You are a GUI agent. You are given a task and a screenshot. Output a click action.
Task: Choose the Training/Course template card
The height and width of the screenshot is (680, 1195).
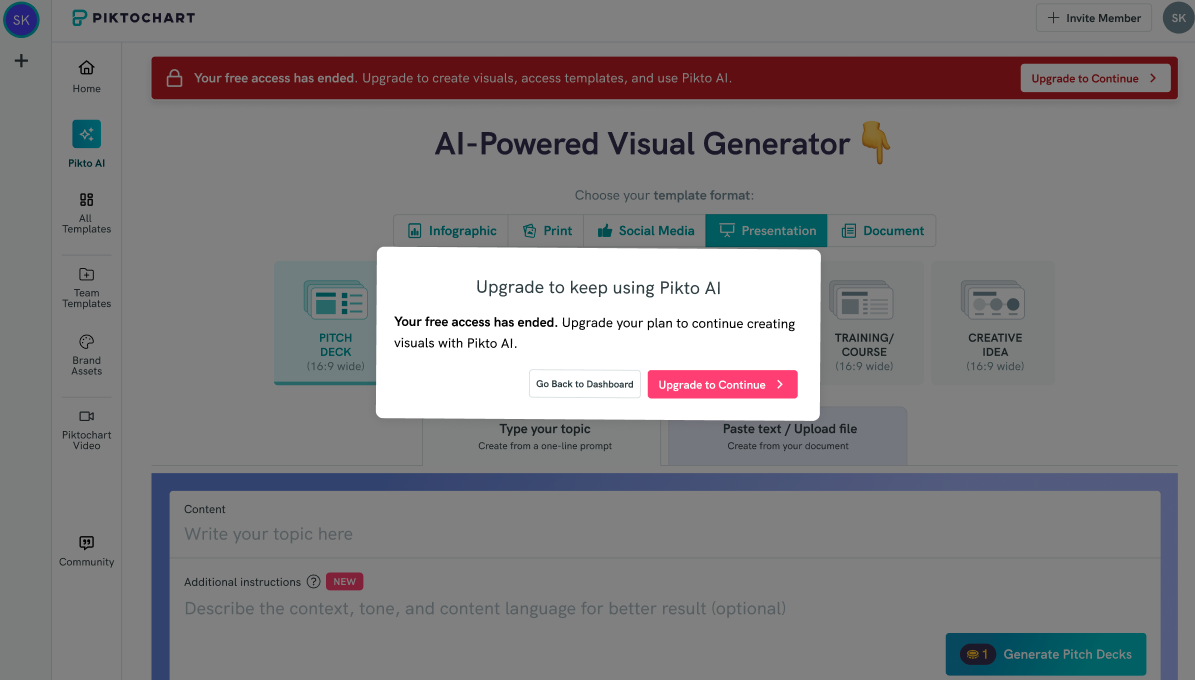click(x=864, y=323)
